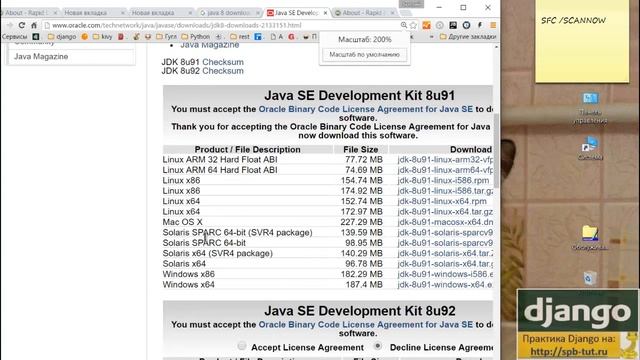The height and width of the screenshot is (360, 640).
Task: Click the 'Mac OS X' row label
Action: pyautogui.click(x=182, y=222)
